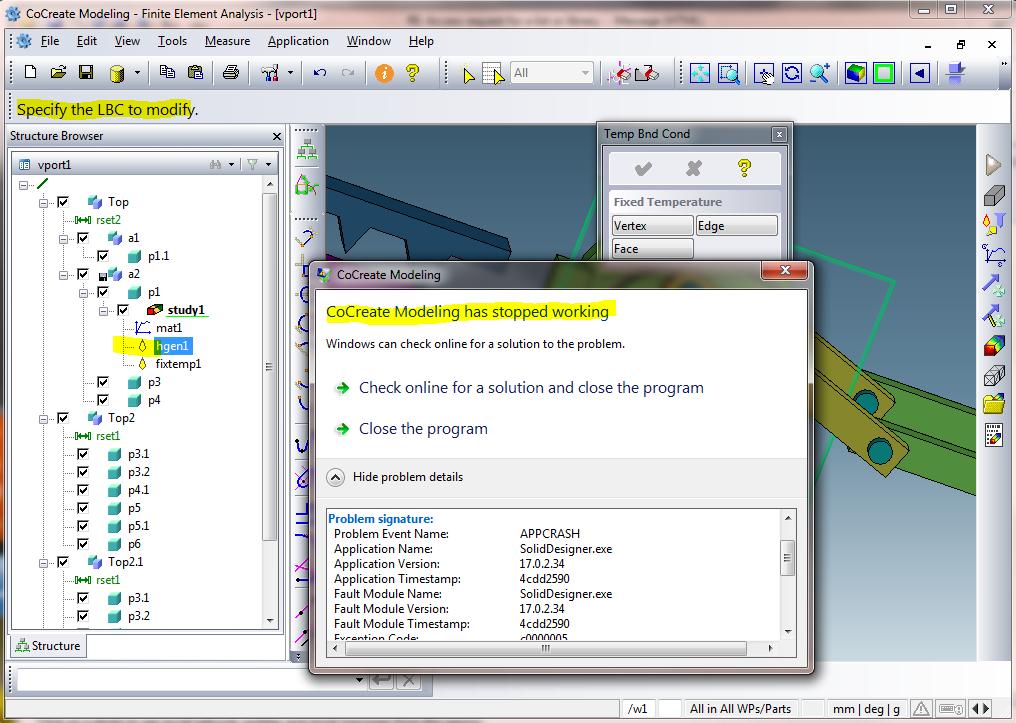1016x723 pixels.
Task: Click 'Close the program' in crash dialog
Action: pos(423,429)
